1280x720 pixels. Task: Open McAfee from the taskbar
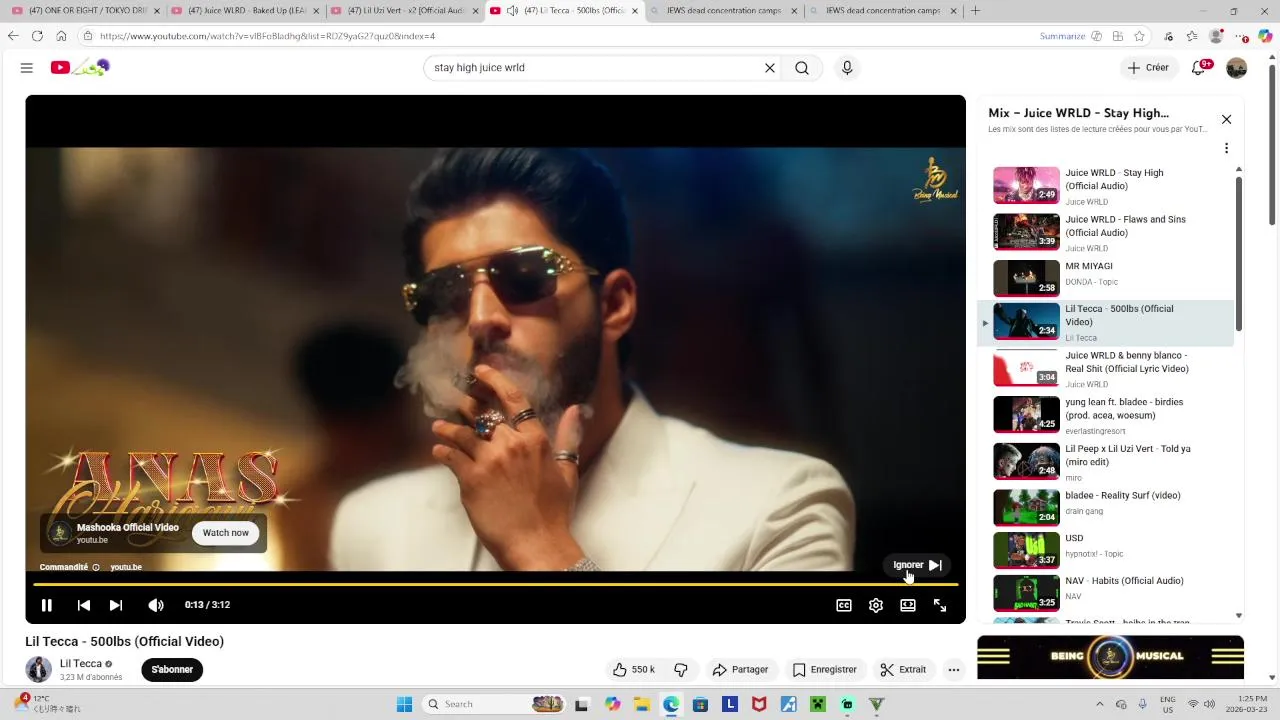pos(759,704)
